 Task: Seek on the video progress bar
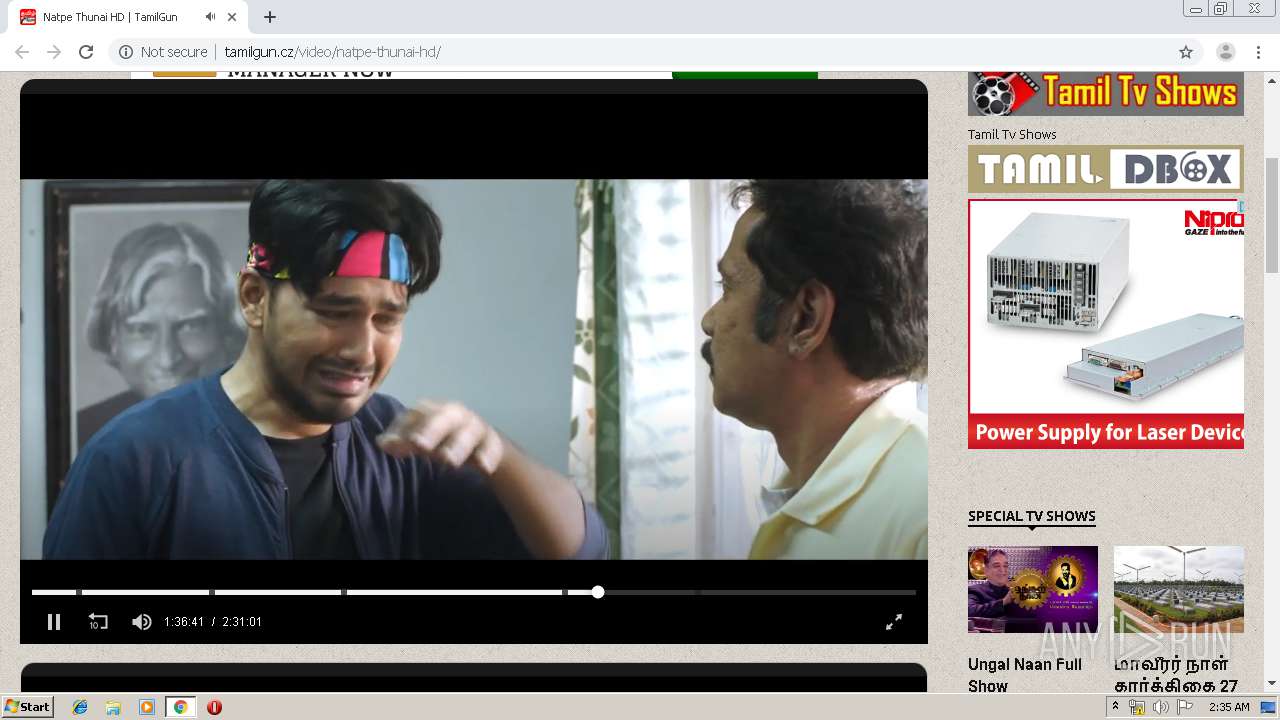click(474, 592)
